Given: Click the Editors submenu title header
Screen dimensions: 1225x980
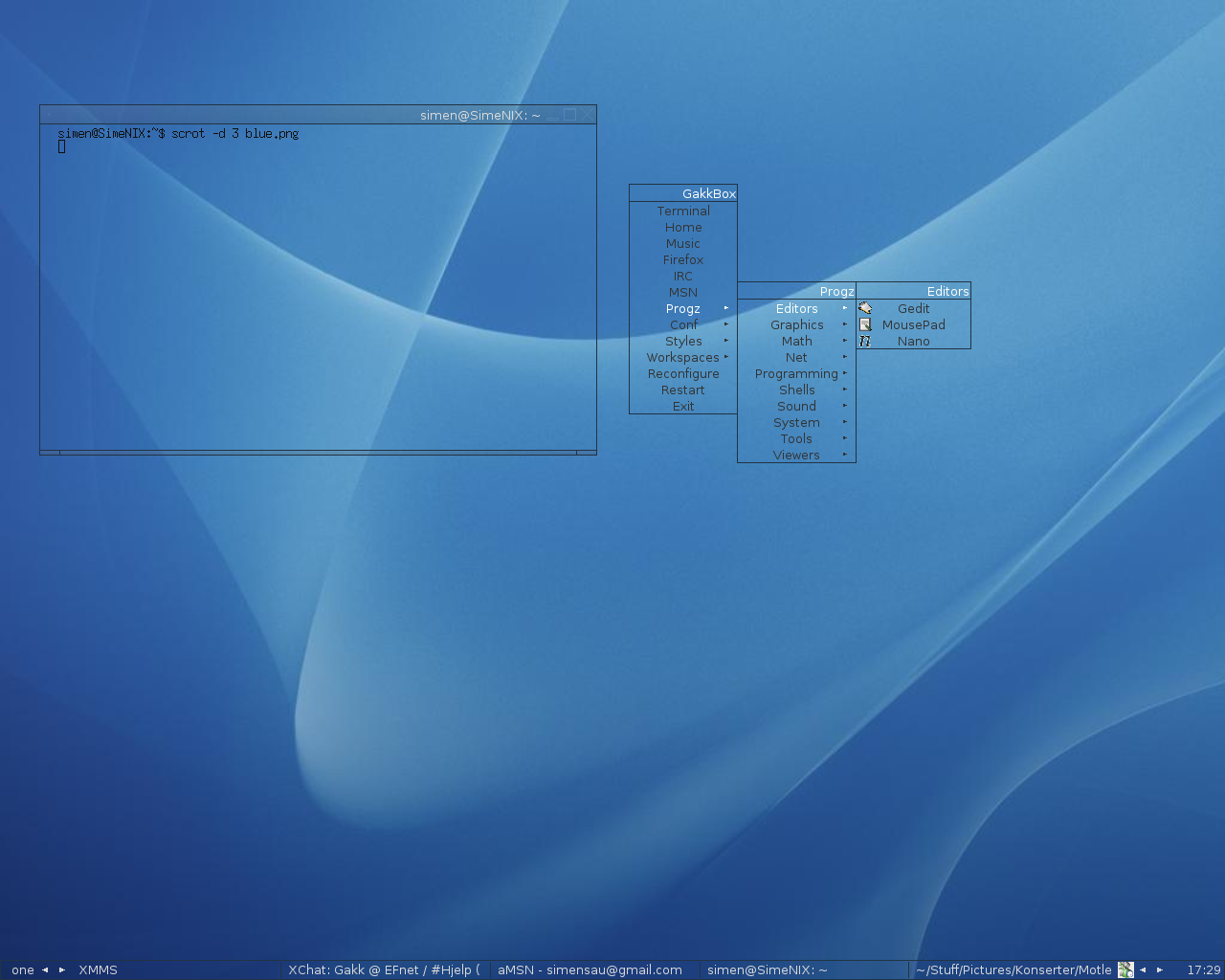Looking at the screenshot, I should (914, 291).
